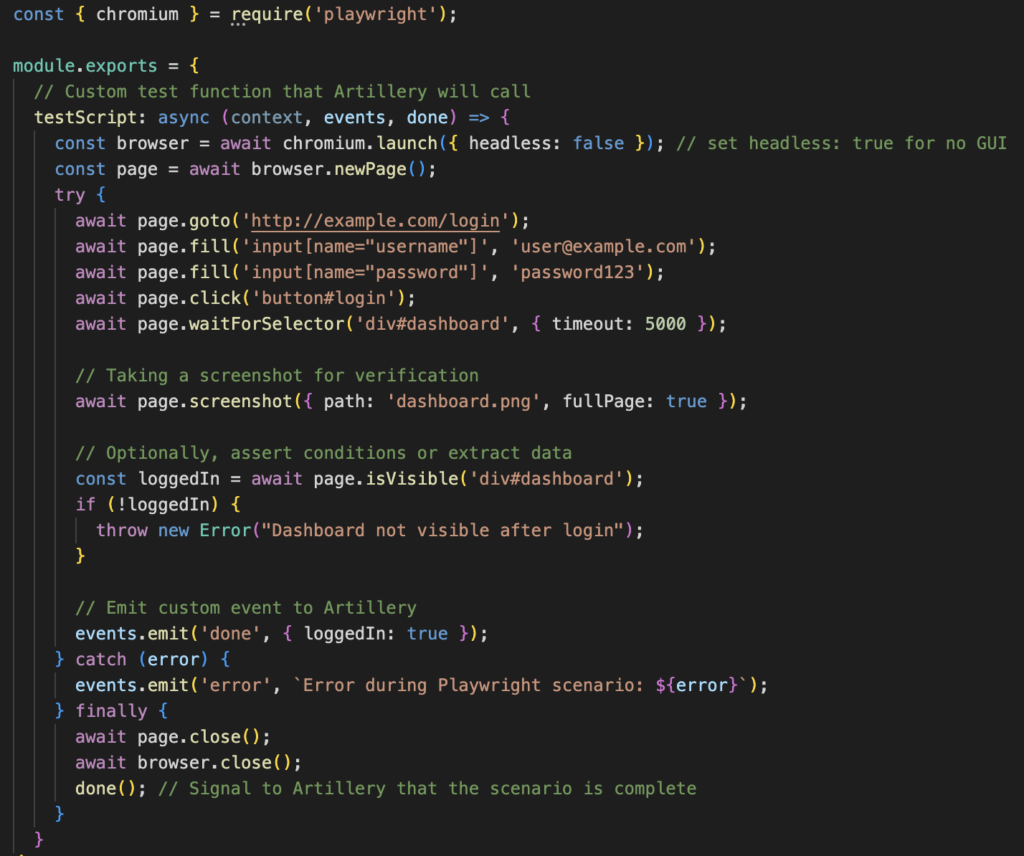This screenshot has height=856, width=1024.
Task: Click the 'async' keyword
Action: click(x=184, y=118)
